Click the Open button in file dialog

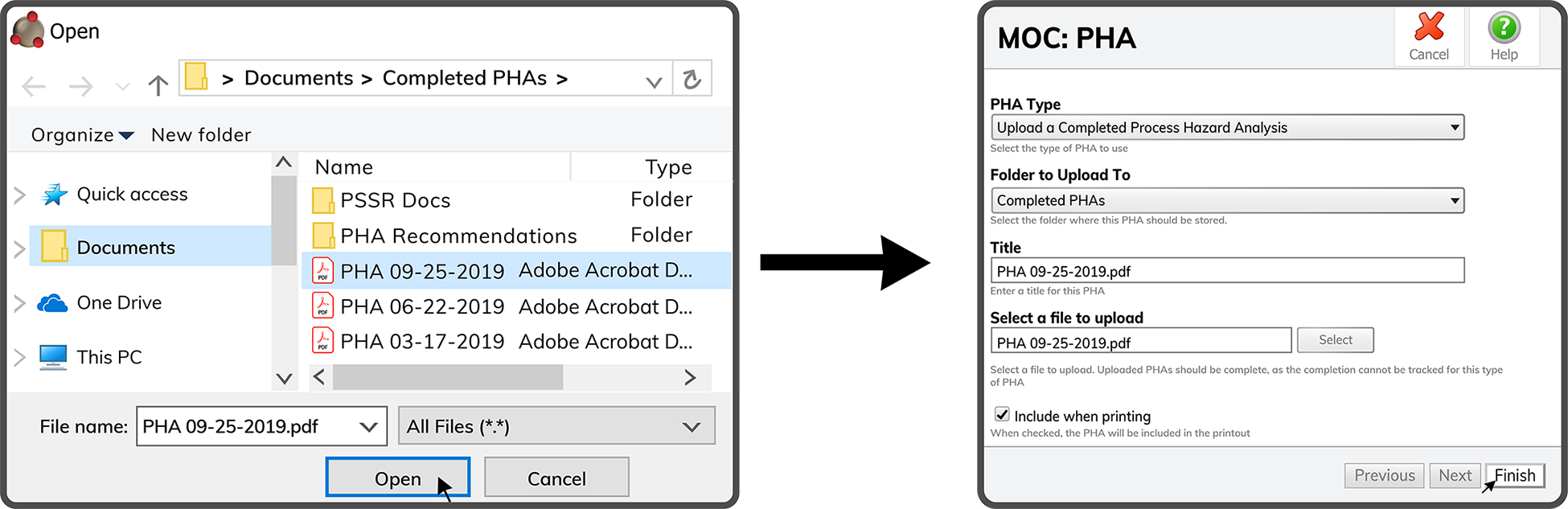pos(397,478)
